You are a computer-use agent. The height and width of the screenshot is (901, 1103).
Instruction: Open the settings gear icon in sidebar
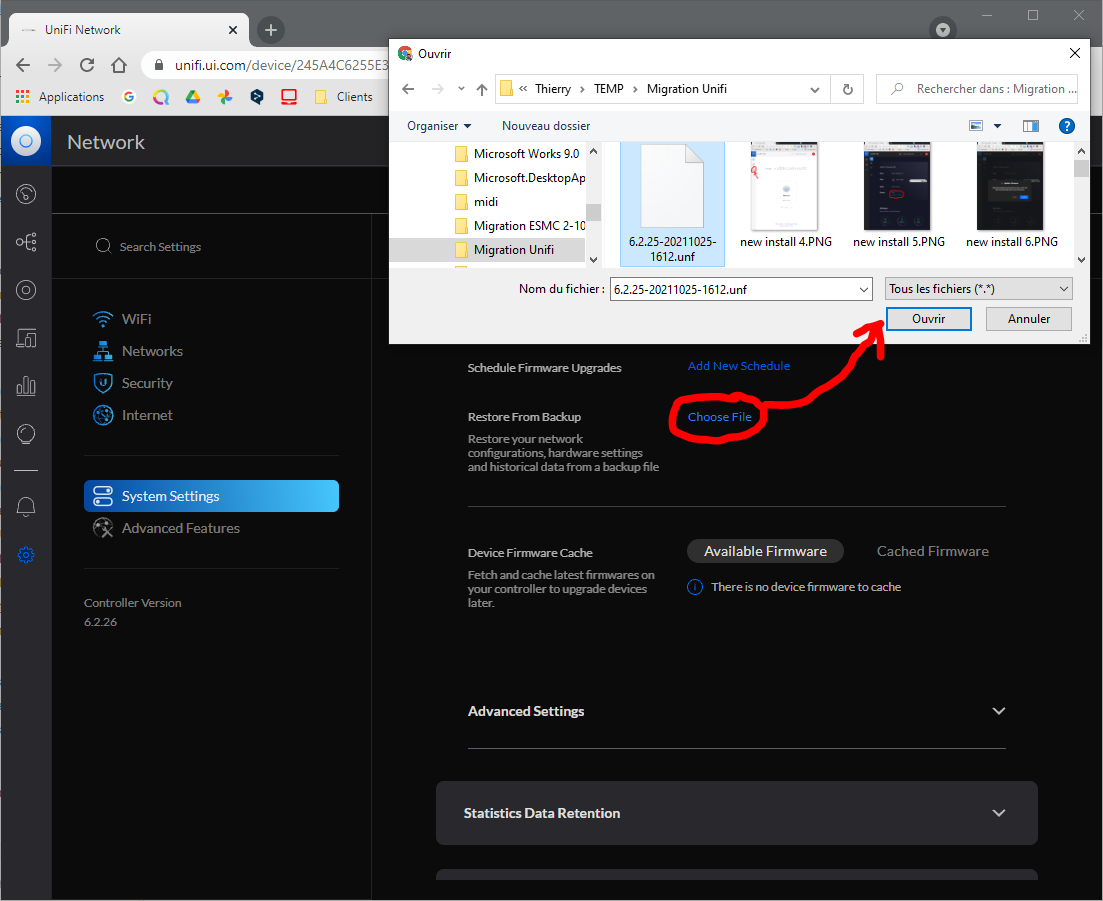point(27,555)
